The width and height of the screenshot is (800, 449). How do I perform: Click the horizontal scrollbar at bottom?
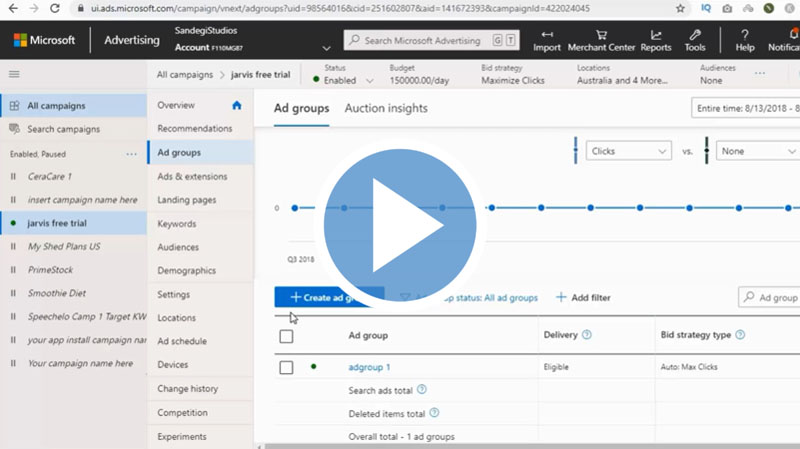tap(531, 446)
